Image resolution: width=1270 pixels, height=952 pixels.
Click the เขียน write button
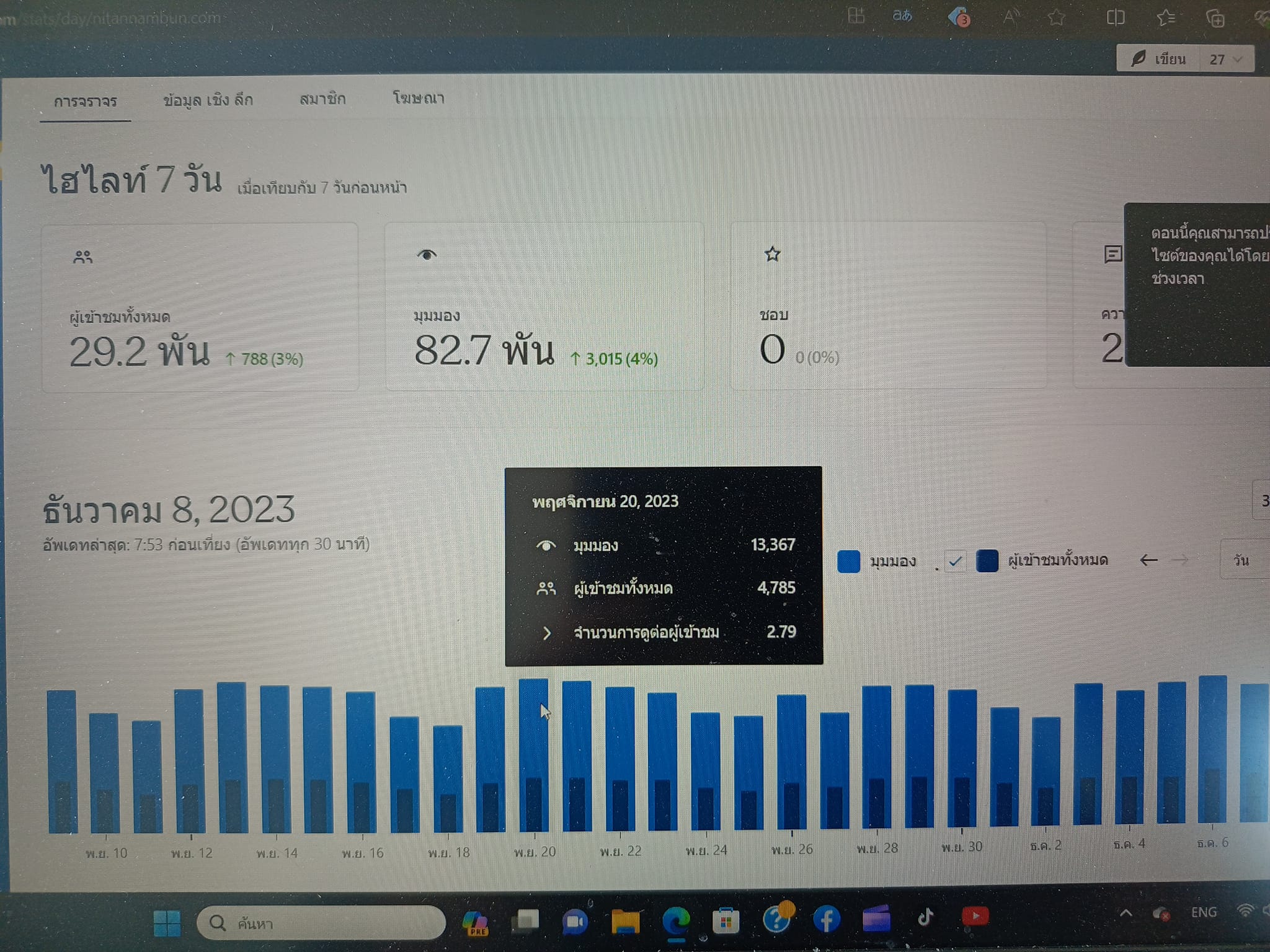(1157, 59)
